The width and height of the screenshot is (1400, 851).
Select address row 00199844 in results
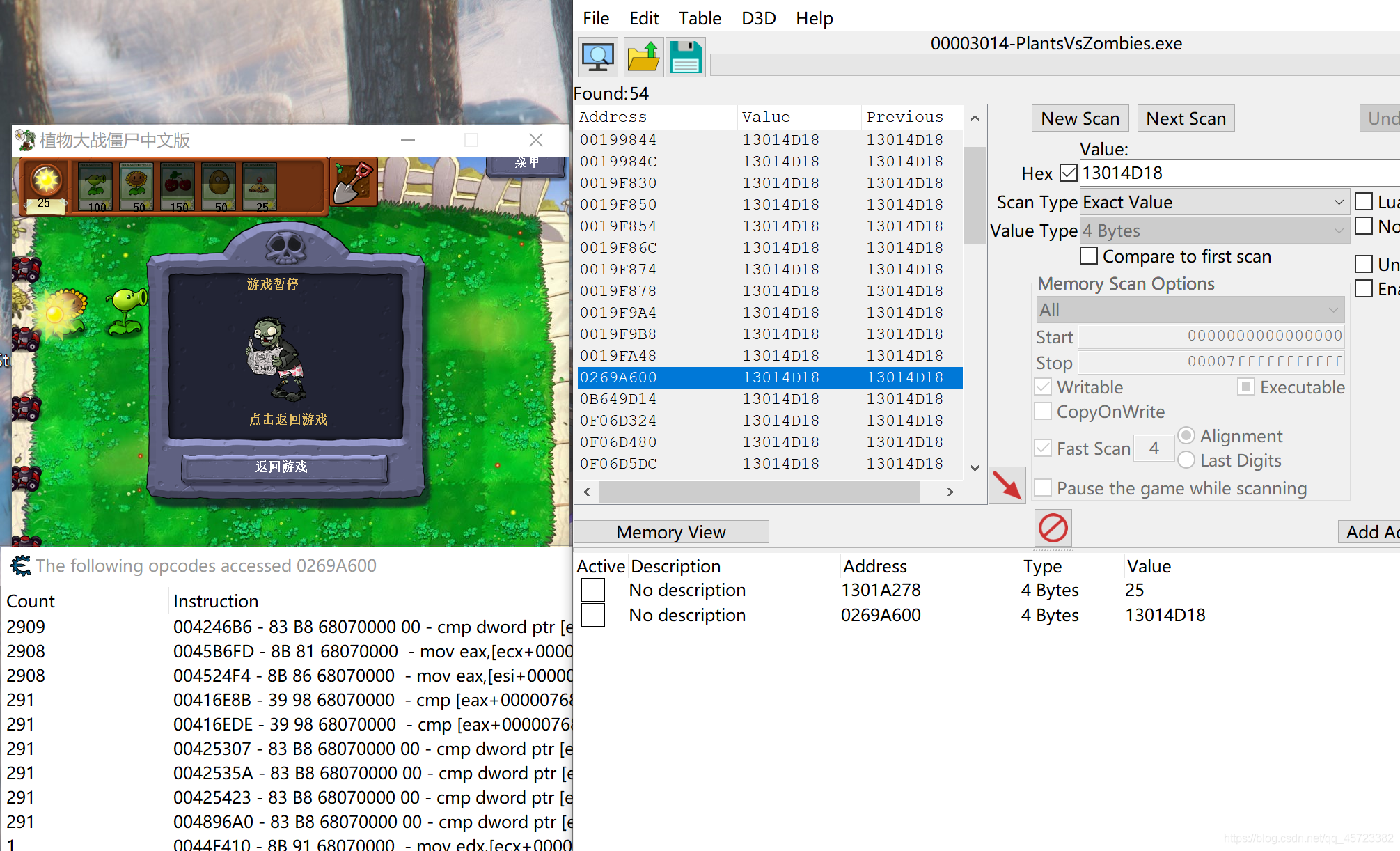click(770, 140)
